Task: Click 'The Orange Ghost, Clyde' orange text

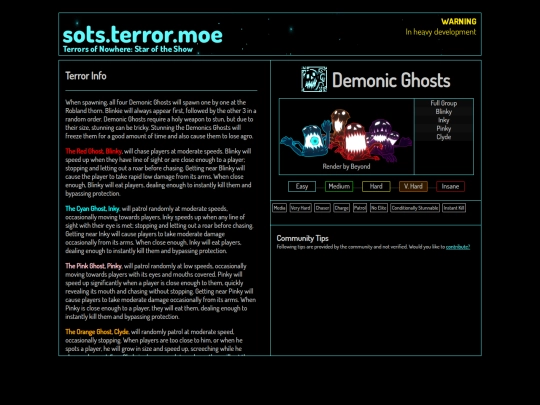Action: pyautogui.click(x=97, y=332)
